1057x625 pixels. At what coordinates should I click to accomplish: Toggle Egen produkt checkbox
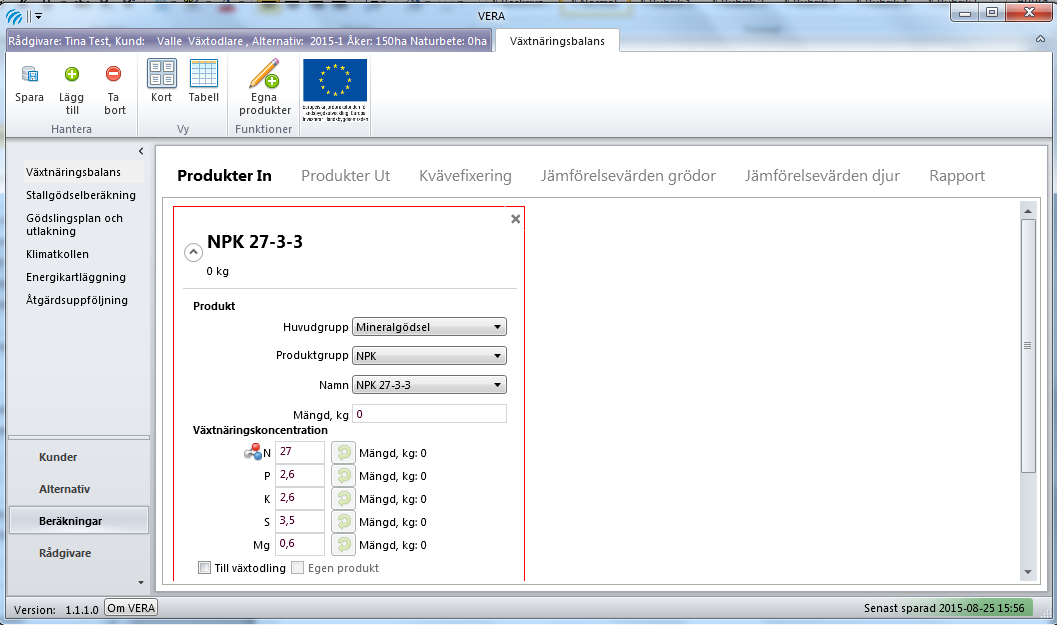297,568
